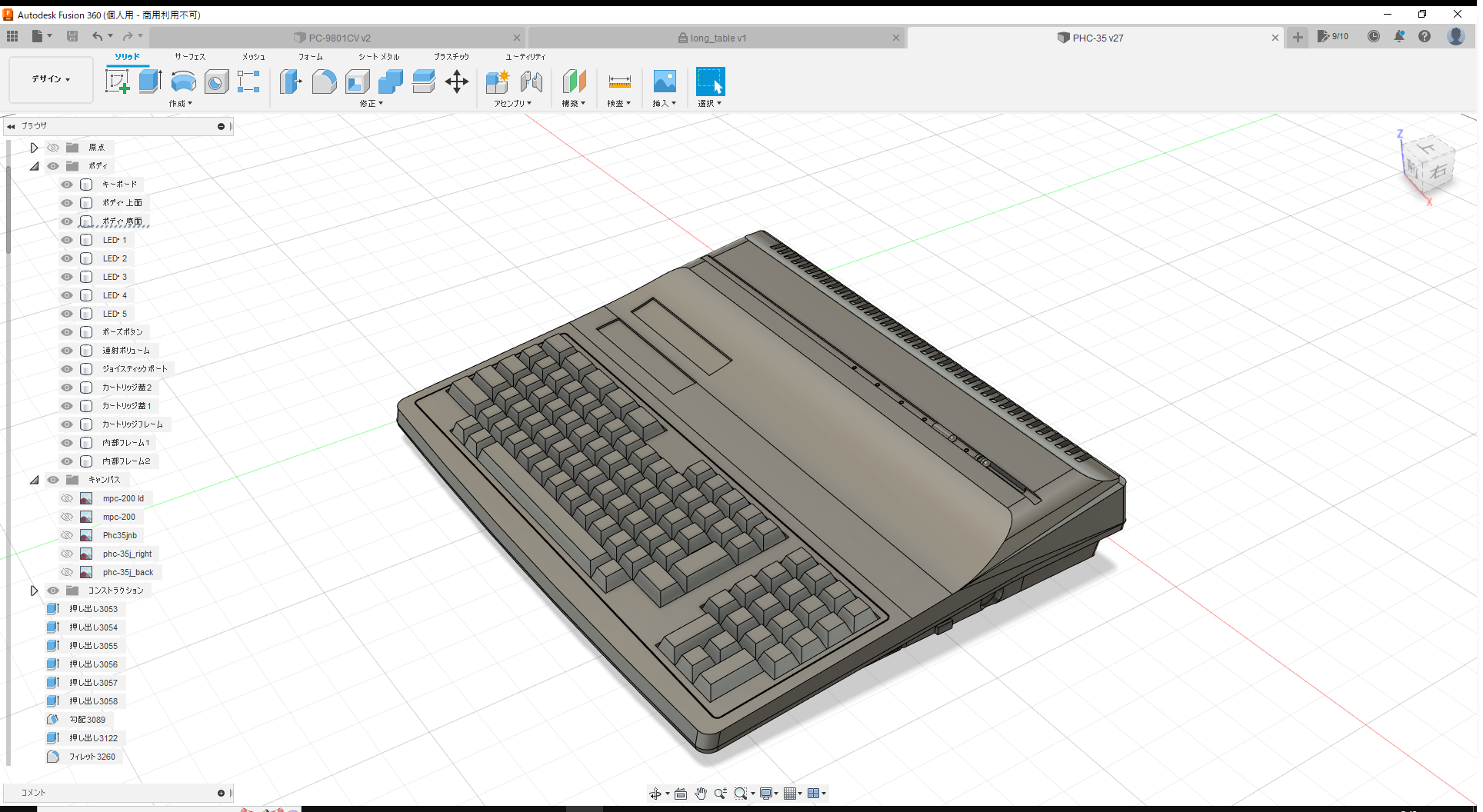
Task: Select the Measure tool under 検査
Action: (x=619, y=82)
